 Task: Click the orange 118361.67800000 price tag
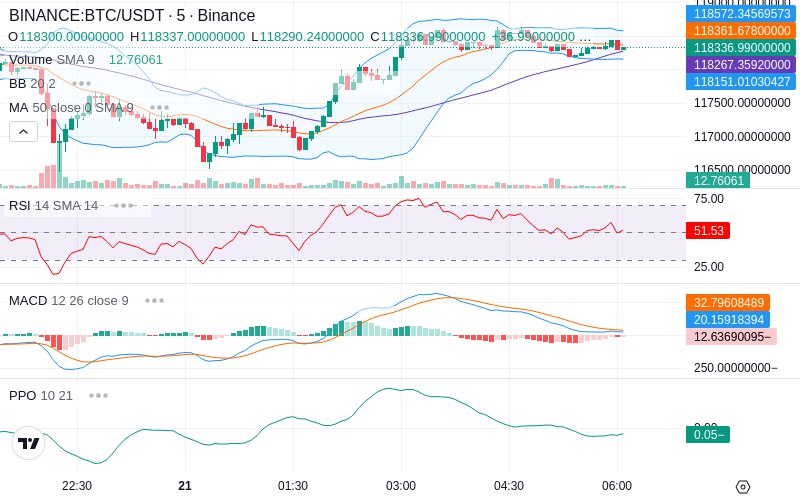click(741, 31)
